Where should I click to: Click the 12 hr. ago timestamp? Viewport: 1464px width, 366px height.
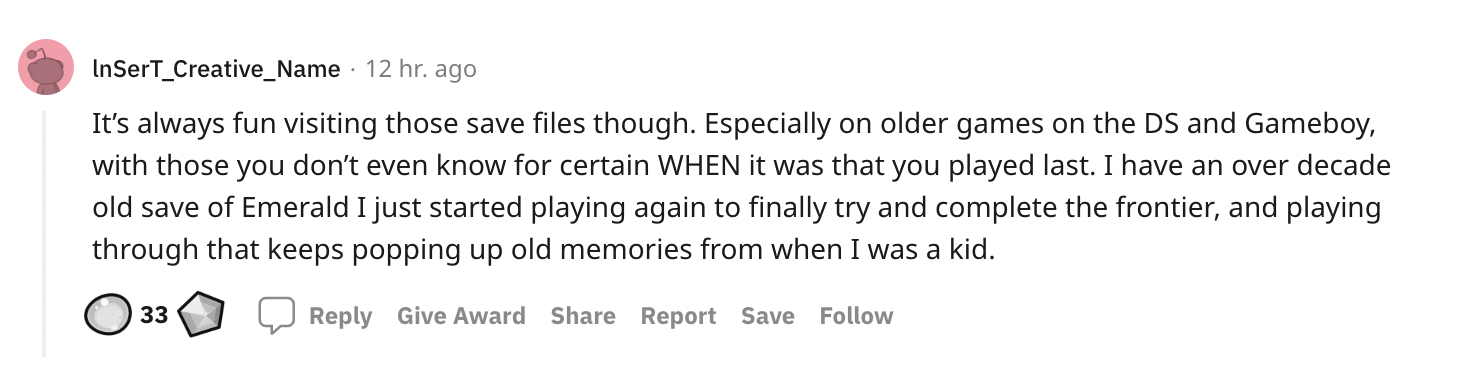[421, 69]
